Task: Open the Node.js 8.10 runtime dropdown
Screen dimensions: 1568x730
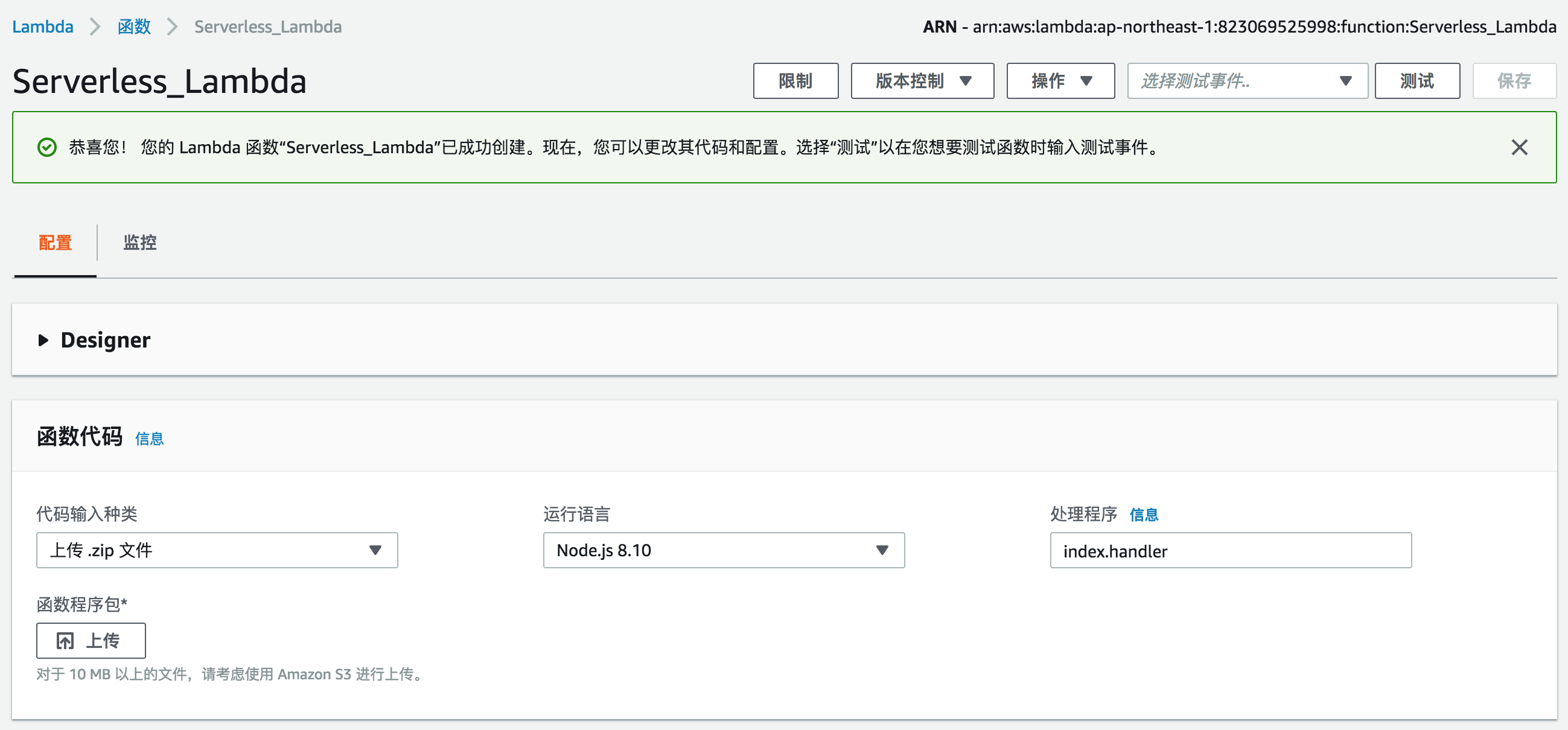Action: tap(723, 551)
